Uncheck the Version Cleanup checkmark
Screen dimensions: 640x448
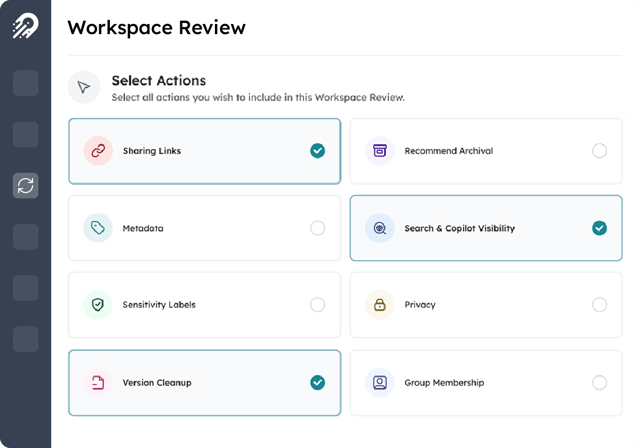(317, 382)
